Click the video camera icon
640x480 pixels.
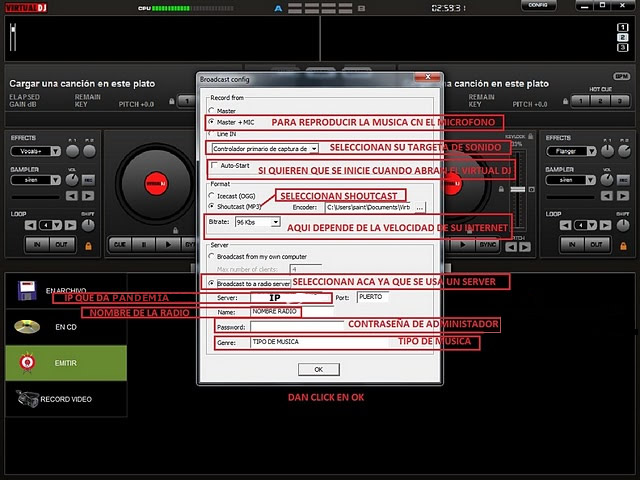pos(27,398)
